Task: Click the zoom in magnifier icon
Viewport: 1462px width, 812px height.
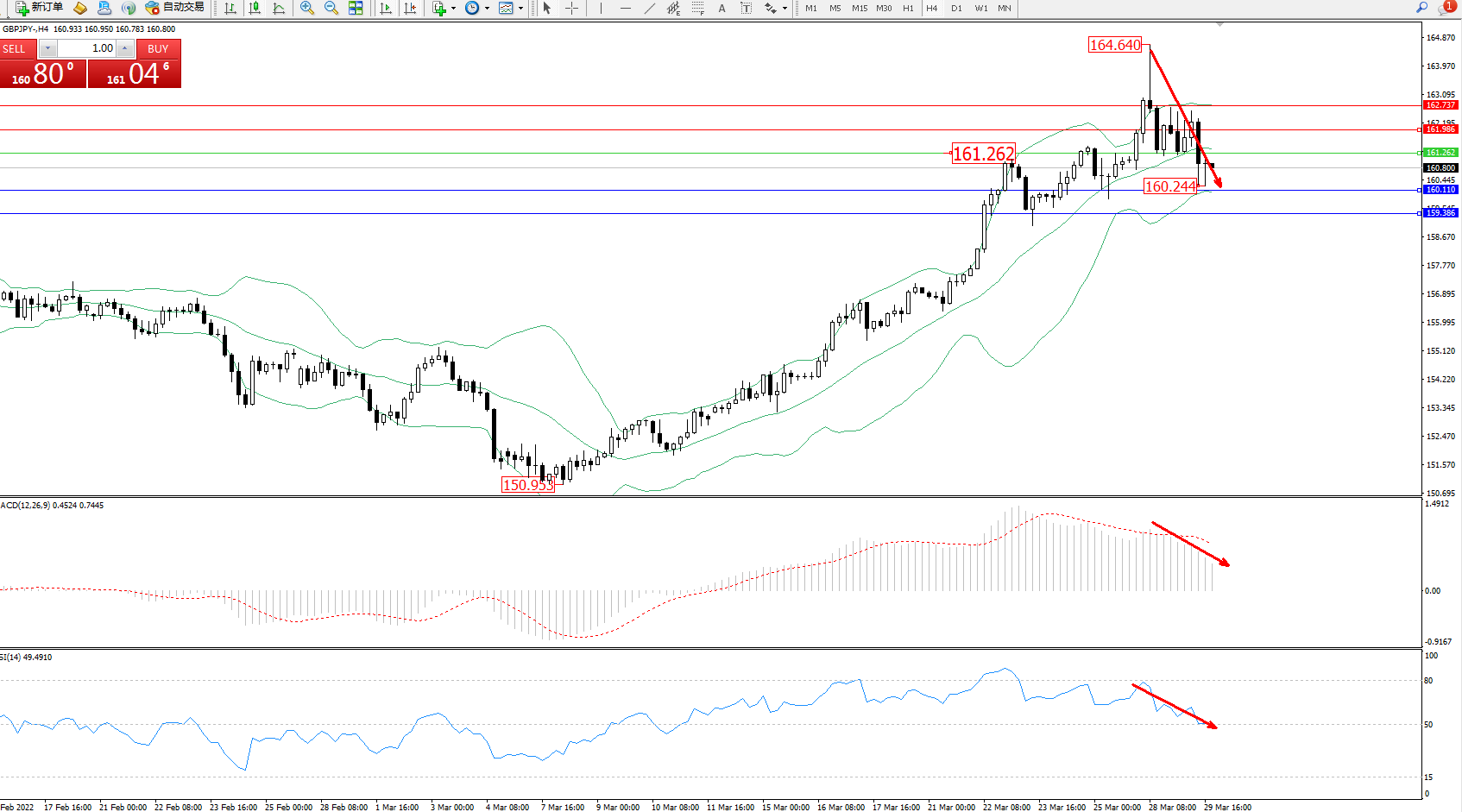Action: coord(306,8)
